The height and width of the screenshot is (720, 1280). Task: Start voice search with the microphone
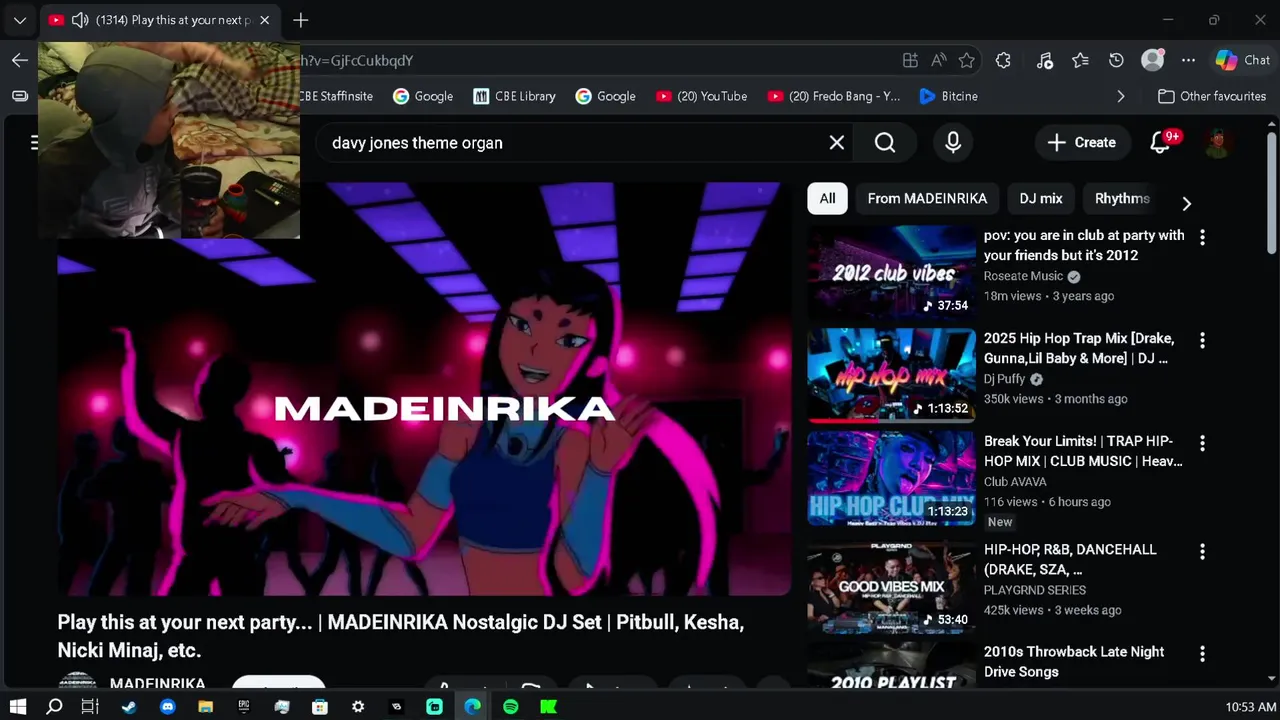(x=953, y=143)
